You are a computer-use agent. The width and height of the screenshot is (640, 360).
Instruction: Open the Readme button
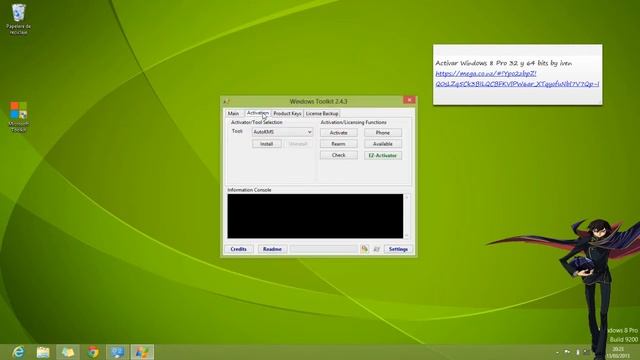pyautogui.click(x=272, y=249)
